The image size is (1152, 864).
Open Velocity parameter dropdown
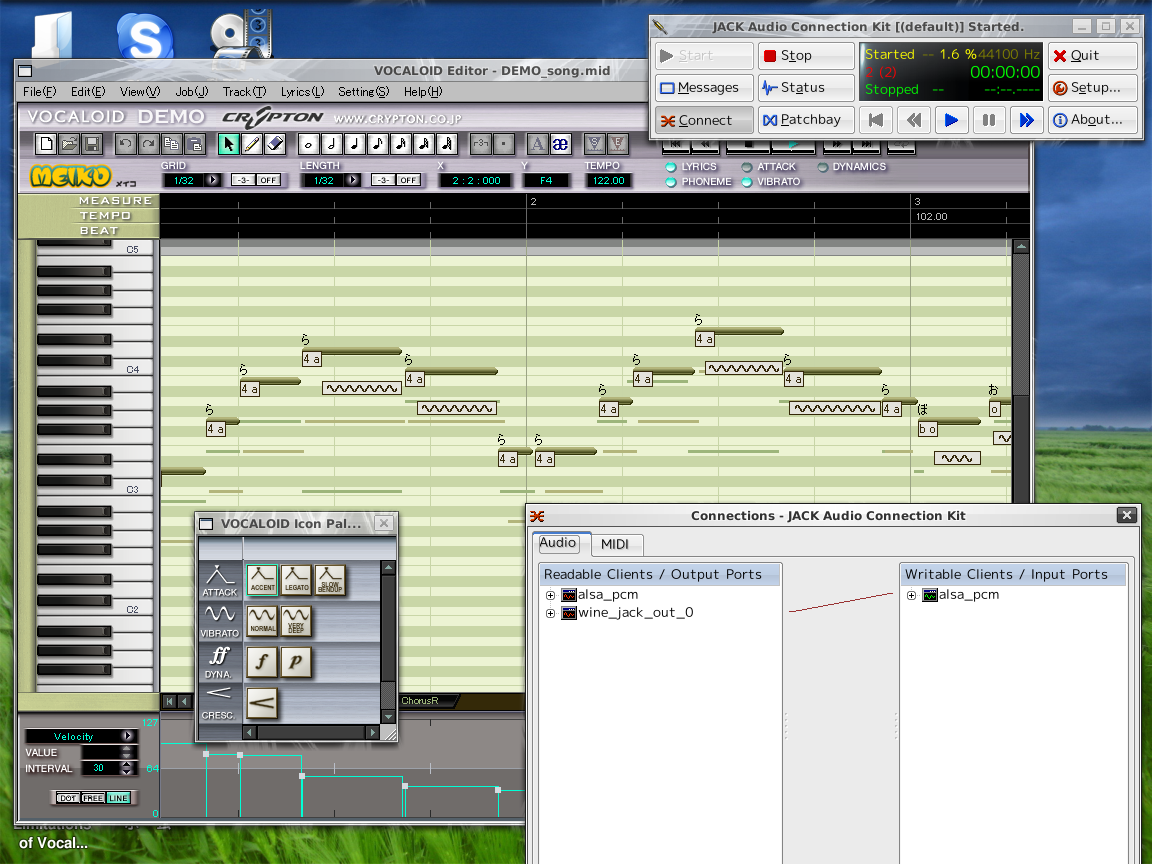129,735
